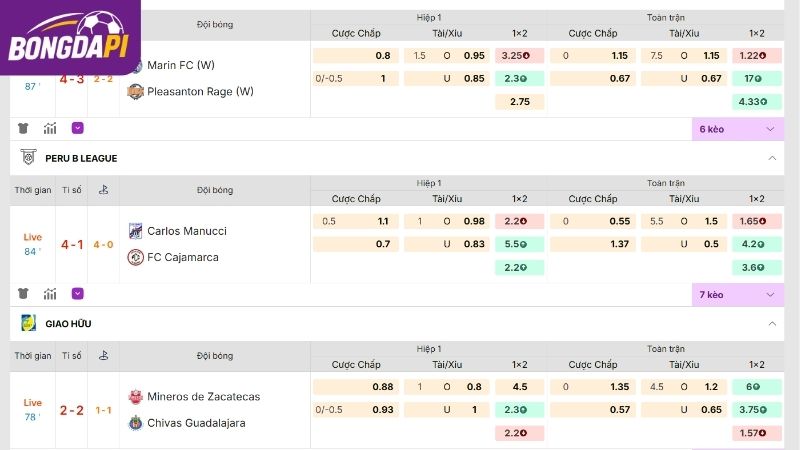This screenshot has height=450, width=800.
Task: Open statistics chart icon under Marin FC match
Action: (x=50, y=129)
